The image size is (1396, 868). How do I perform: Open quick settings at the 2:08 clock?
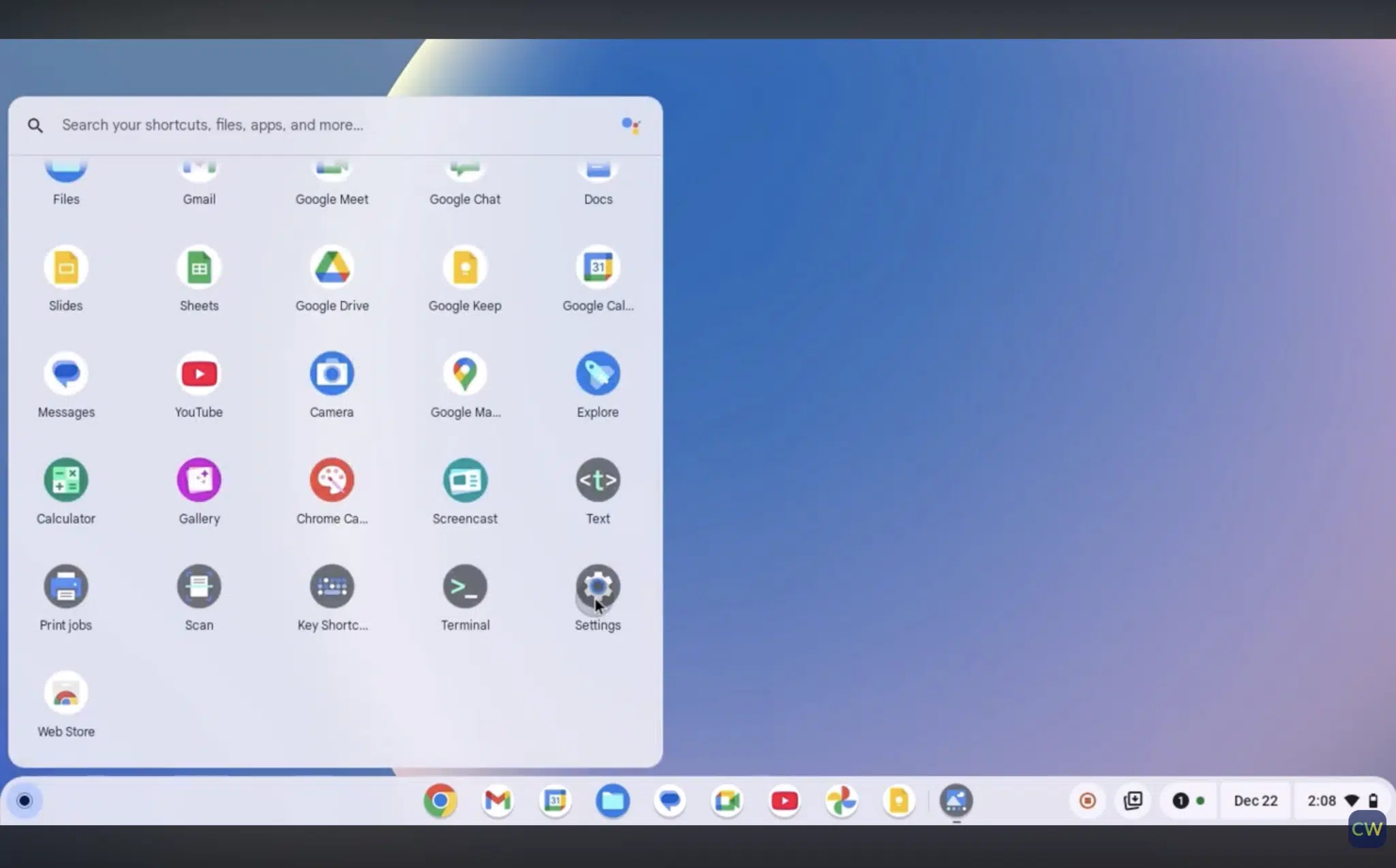tap(1342, 801)
